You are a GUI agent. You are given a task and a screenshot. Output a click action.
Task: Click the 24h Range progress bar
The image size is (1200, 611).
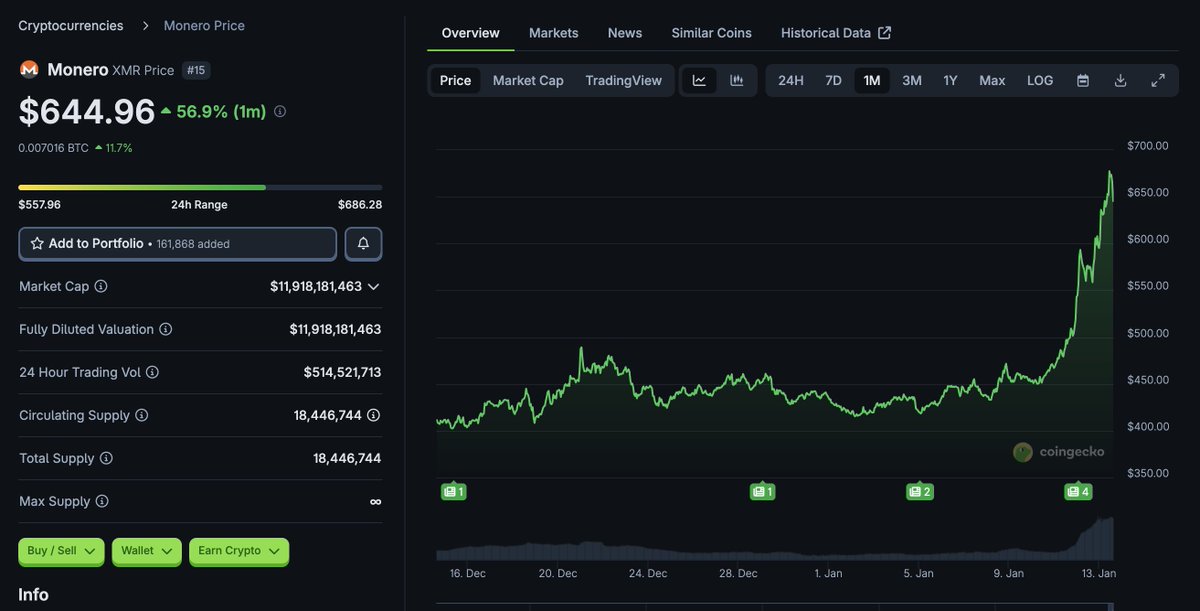pyautogui.click(x=200, y=187)
